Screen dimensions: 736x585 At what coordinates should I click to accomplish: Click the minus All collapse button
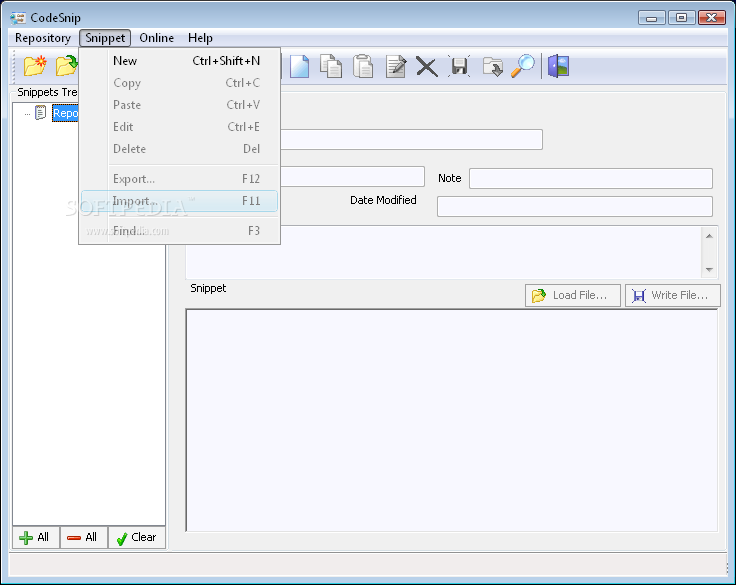click(x=84, y=537)
